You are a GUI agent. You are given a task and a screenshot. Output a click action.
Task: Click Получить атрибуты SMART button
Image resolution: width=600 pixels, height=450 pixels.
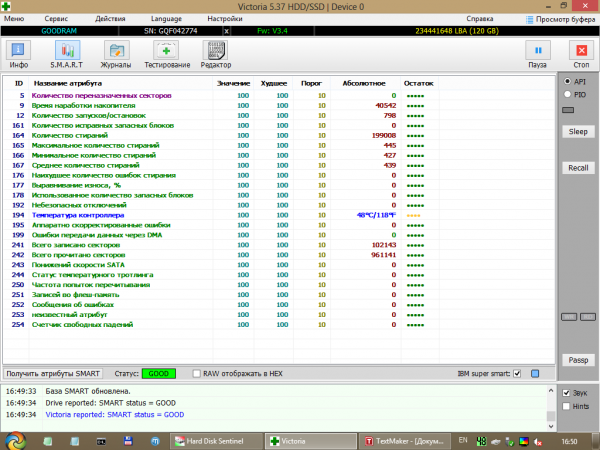click(x=55, y=372)
